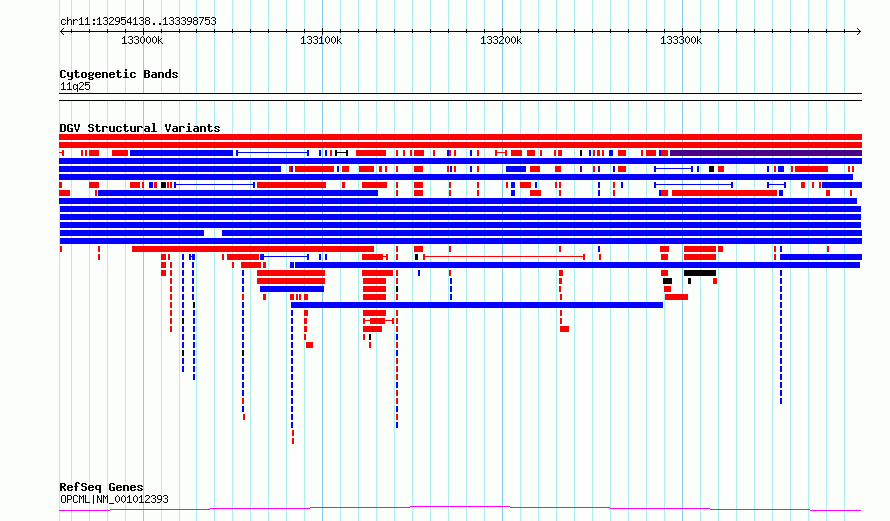The height and width of the screenshot is (521, 890).
Task: Select the purple structural variant bar
Action: tap(766, 153)
